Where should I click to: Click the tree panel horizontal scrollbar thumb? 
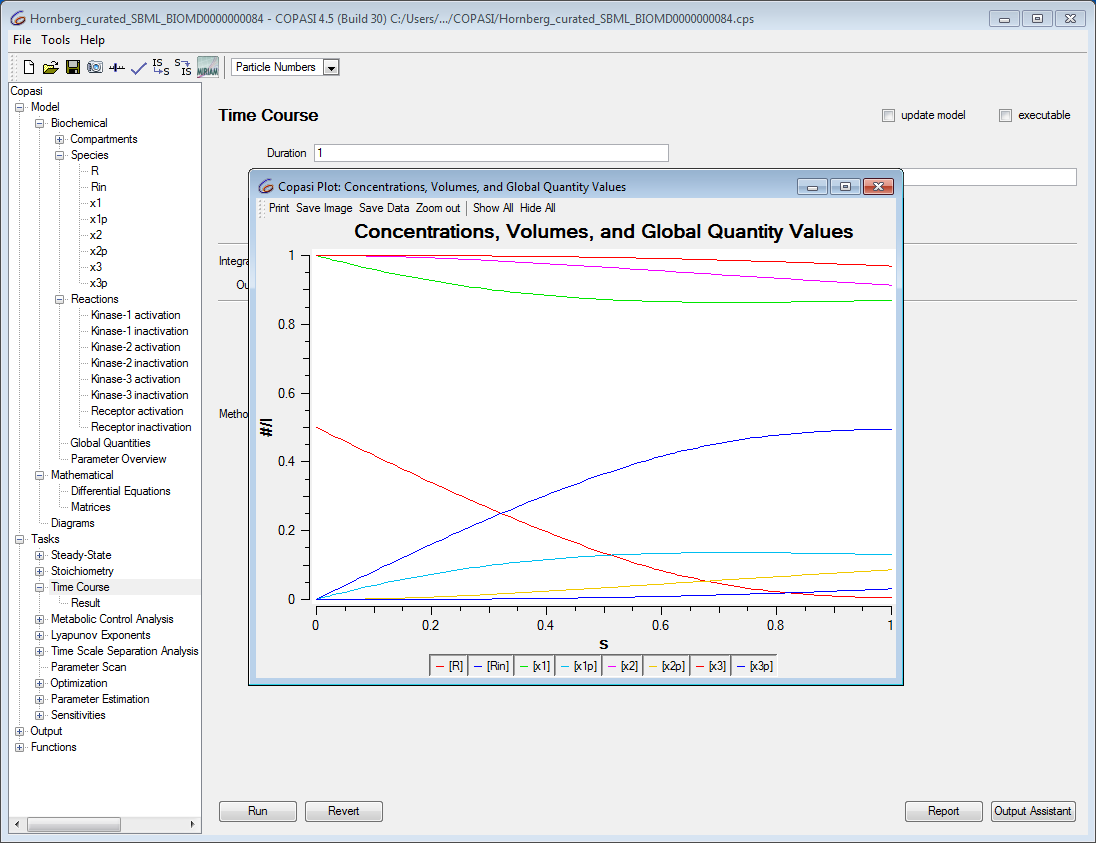[74, 825]
